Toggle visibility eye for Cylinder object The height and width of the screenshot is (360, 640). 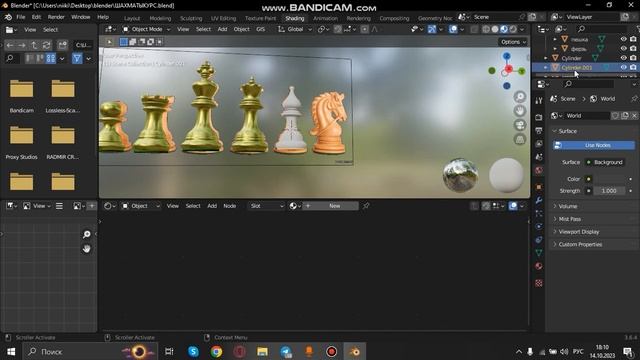623,58
